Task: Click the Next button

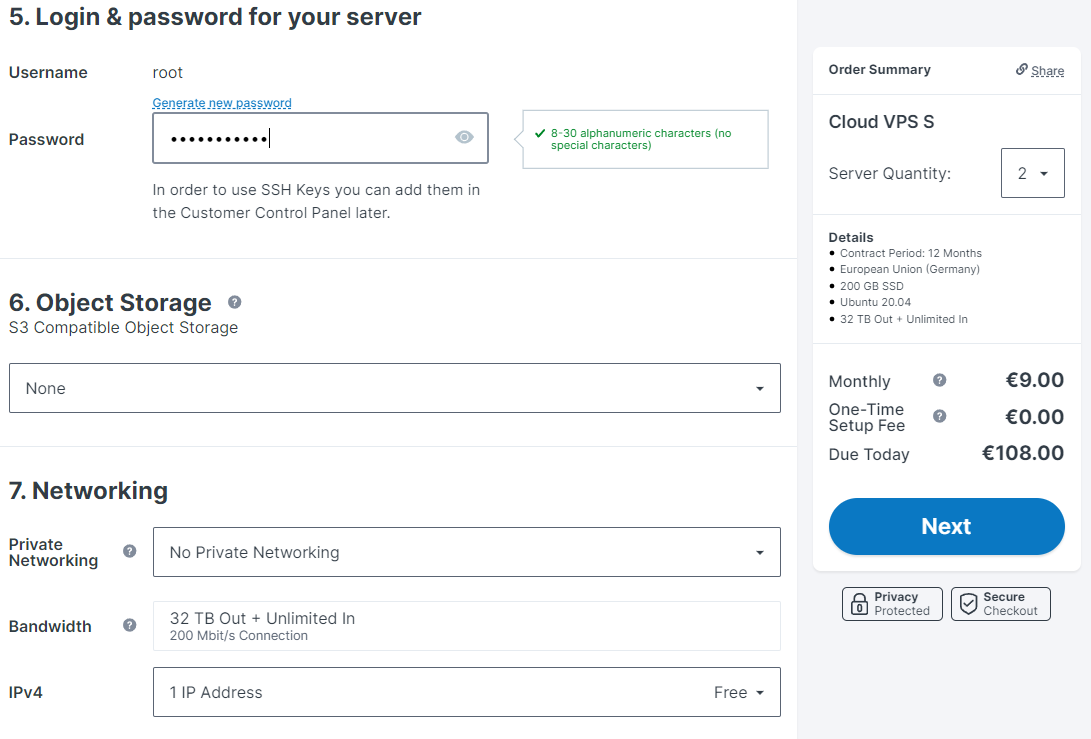Action: [946, 526]
